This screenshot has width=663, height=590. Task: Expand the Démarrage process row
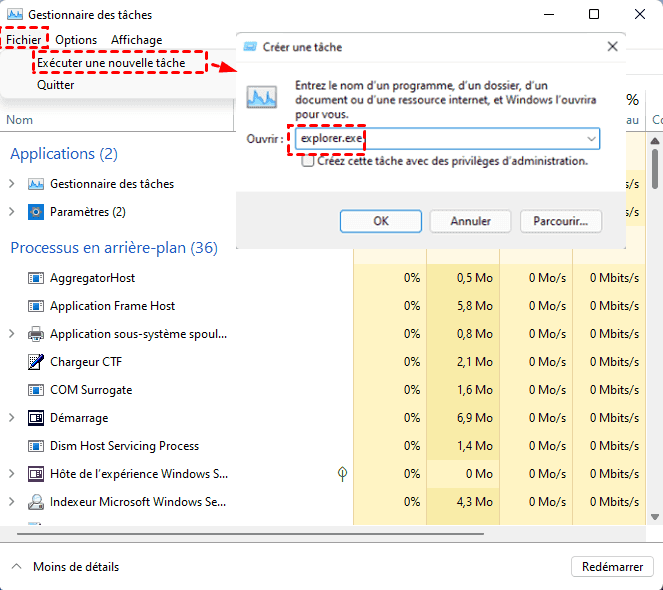click(12, 418)
